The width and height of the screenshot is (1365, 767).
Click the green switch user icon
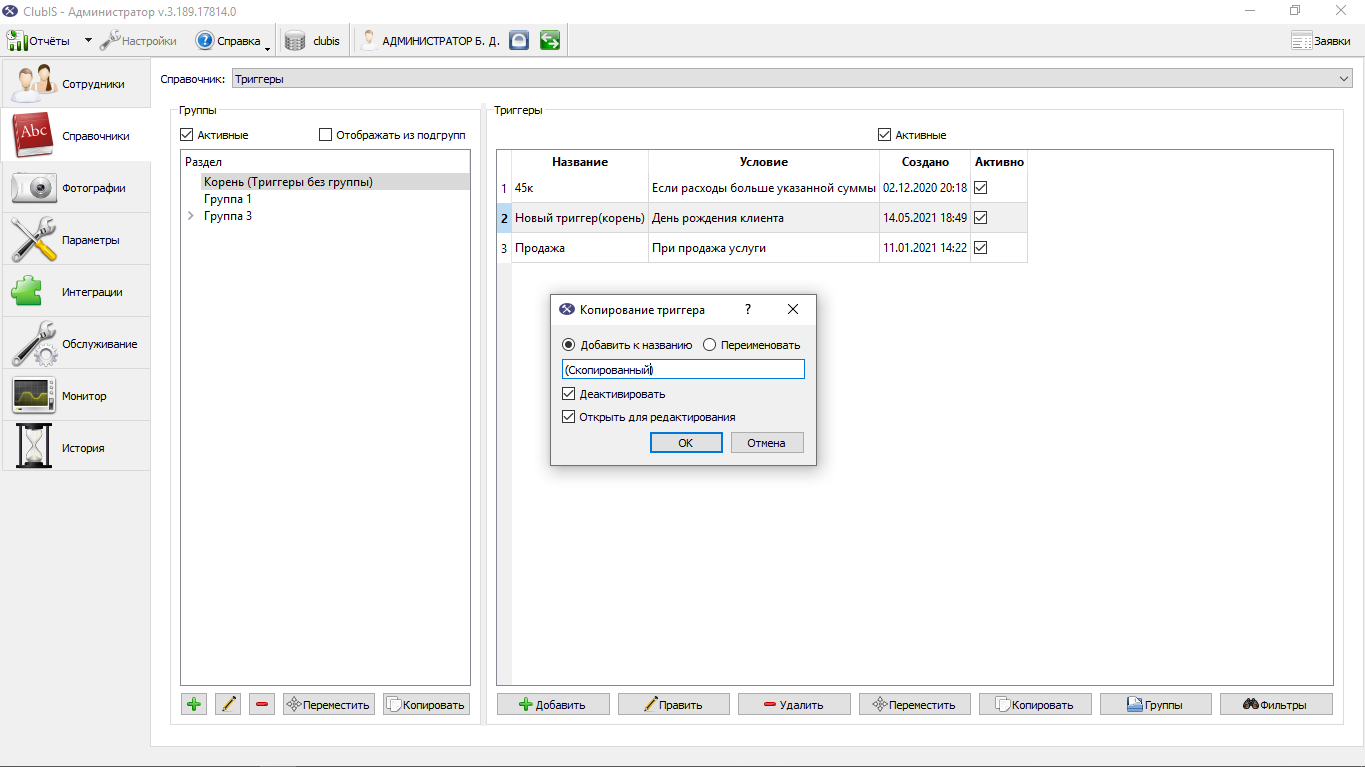(549, 41)
